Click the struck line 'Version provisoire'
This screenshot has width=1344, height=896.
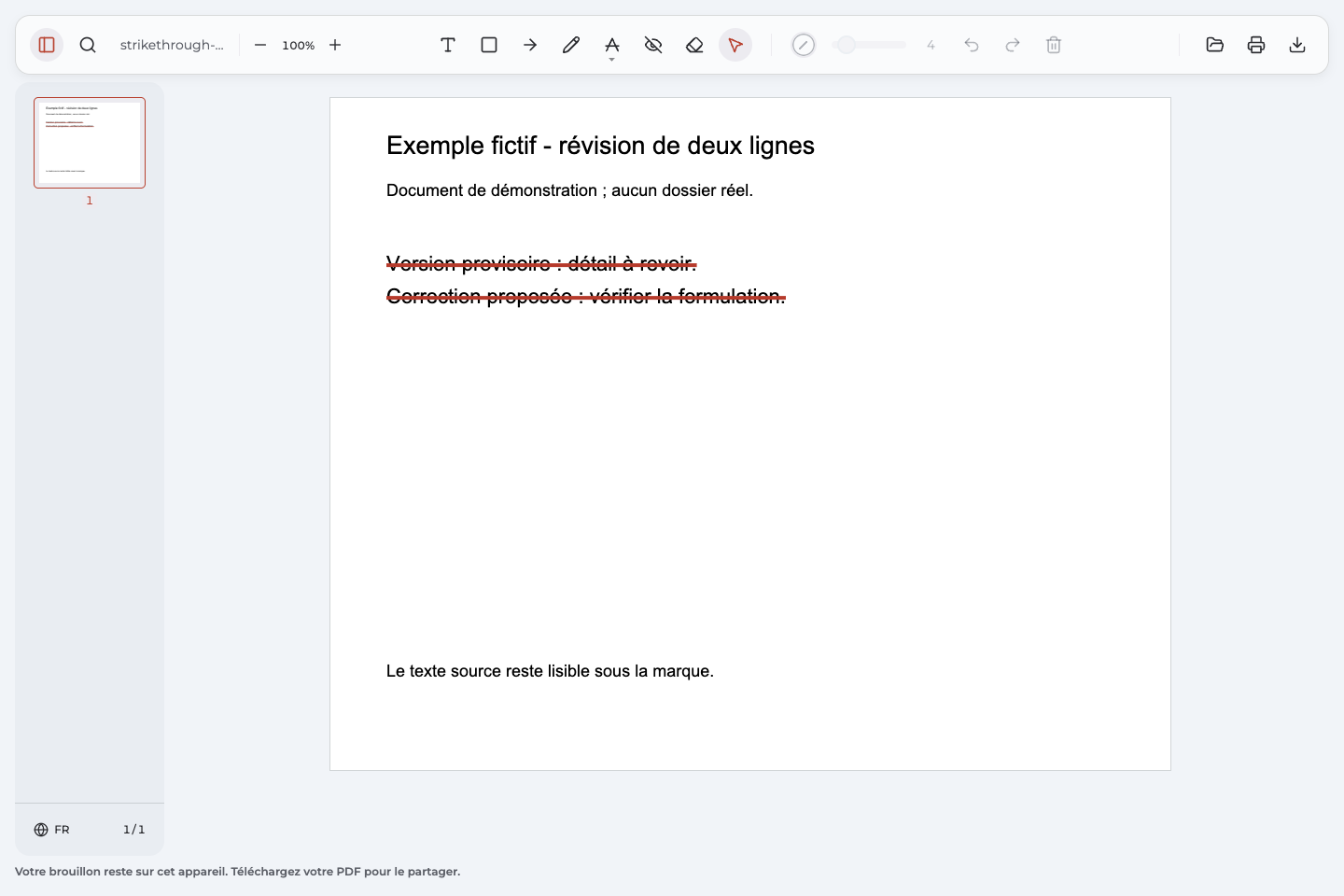pos(541,264)
